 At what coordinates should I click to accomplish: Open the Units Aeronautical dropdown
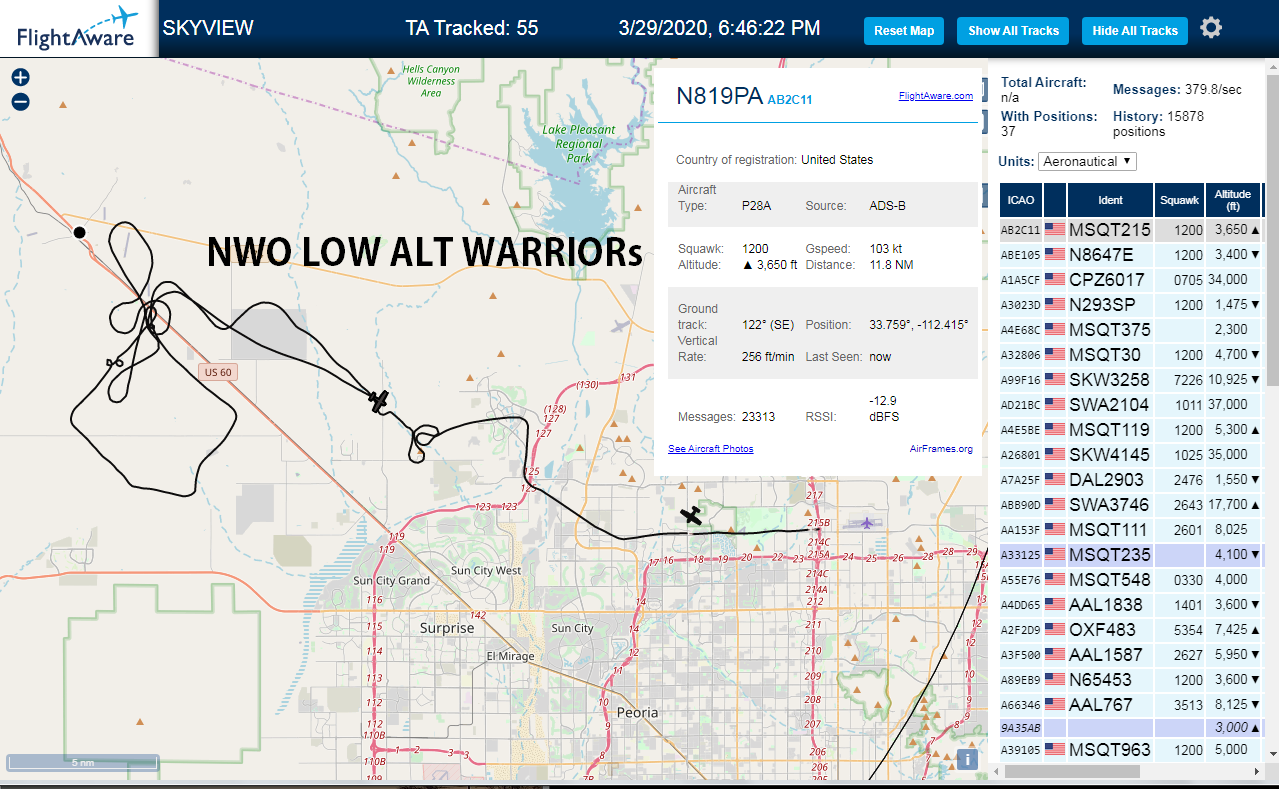click(x=1087, y=161)
